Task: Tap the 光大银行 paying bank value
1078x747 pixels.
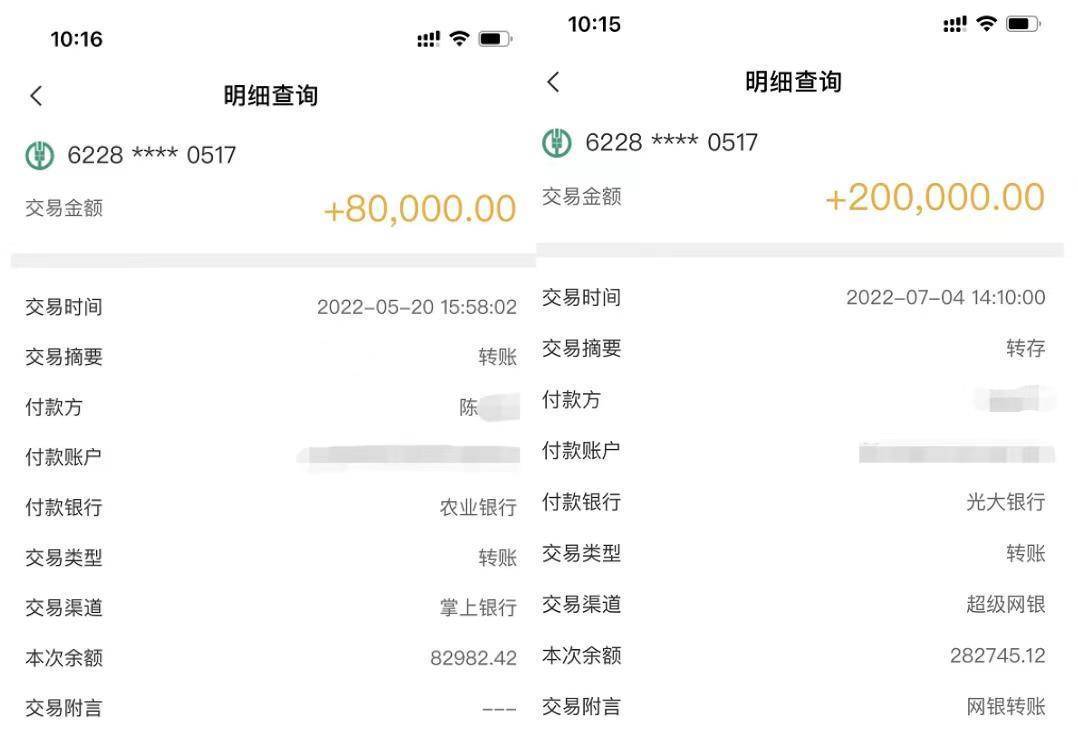Action: 1006,502
